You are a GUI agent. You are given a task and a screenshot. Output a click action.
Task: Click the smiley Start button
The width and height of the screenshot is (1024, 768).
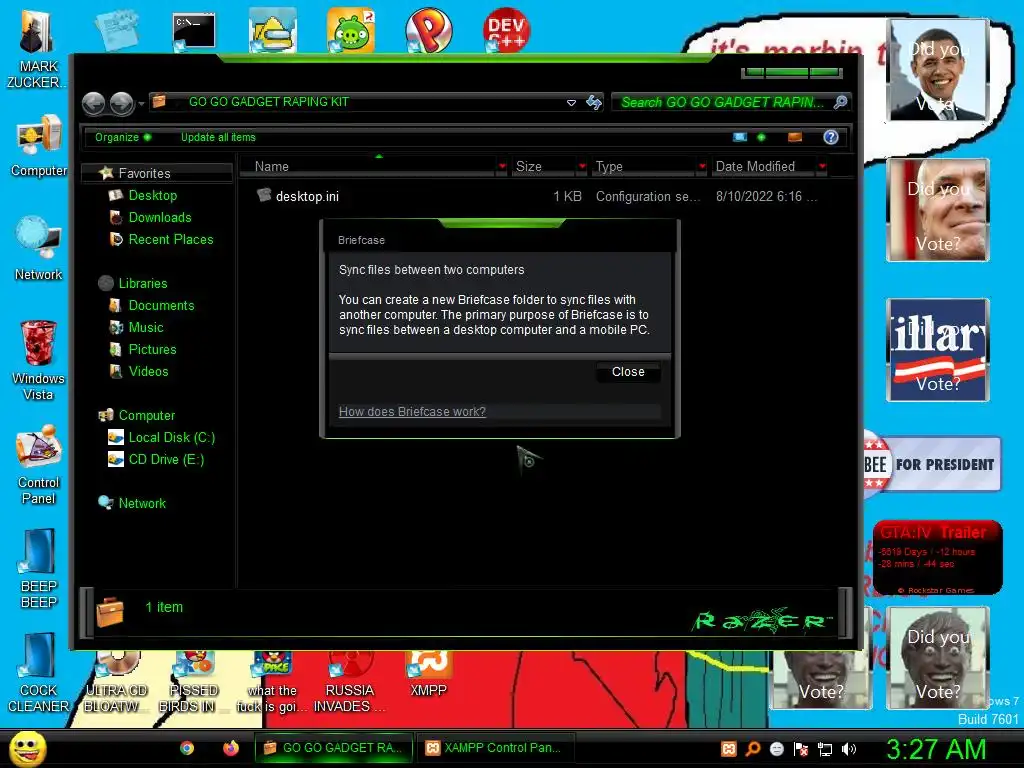pyautogui.click(x=27, y=748)
